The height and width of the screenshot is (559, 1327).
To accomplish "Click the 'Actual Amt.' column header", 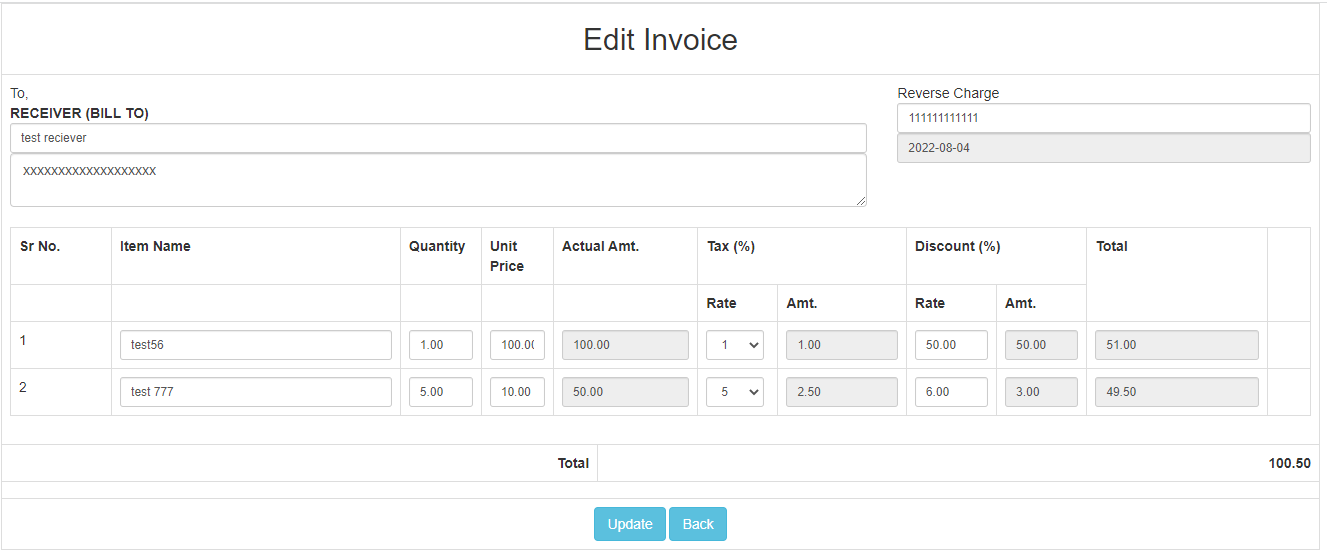I will tap(600, 246).
